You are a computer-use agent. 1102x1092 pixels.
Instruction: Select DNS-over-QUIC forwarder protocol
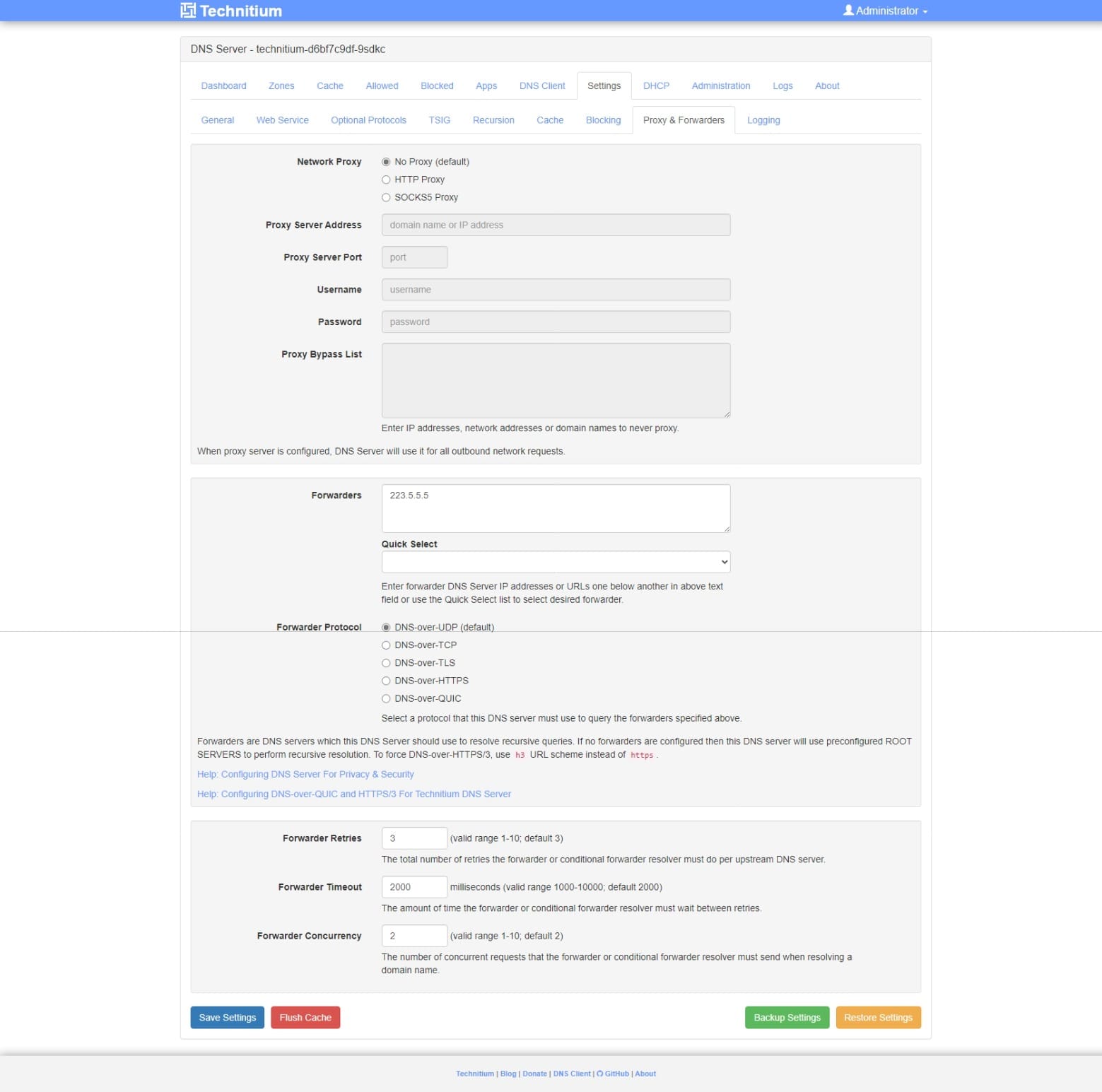click(x=386, y=698)
